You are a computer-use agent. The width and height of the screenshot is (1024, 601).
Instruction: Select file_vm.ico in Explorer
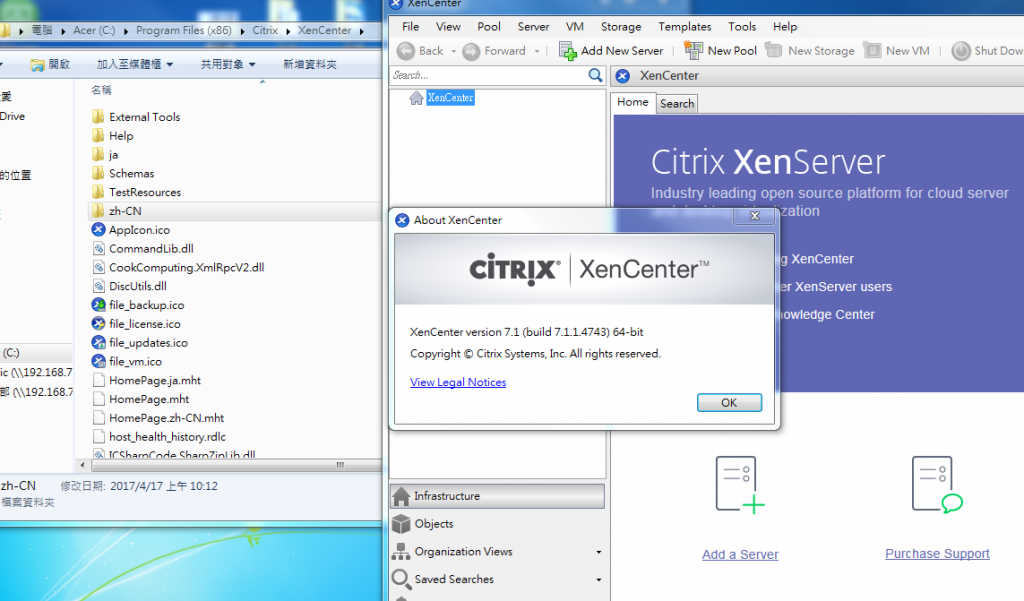click(135, 362)
